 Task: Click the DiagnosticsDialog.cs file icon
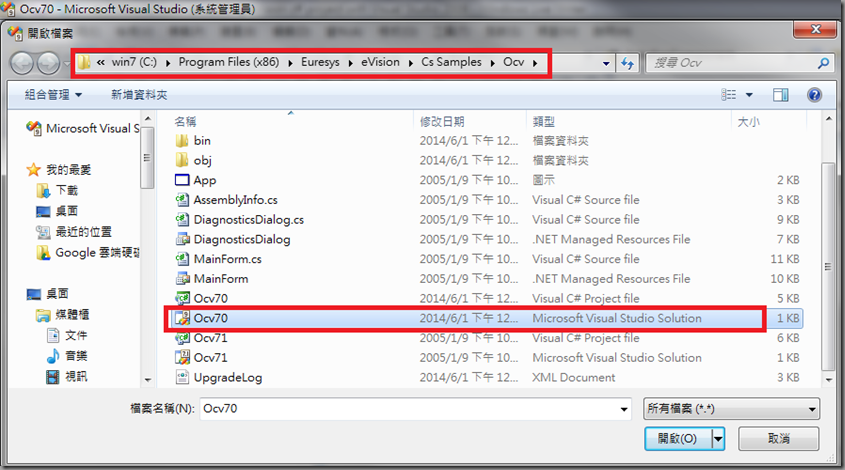coord(182,219)
